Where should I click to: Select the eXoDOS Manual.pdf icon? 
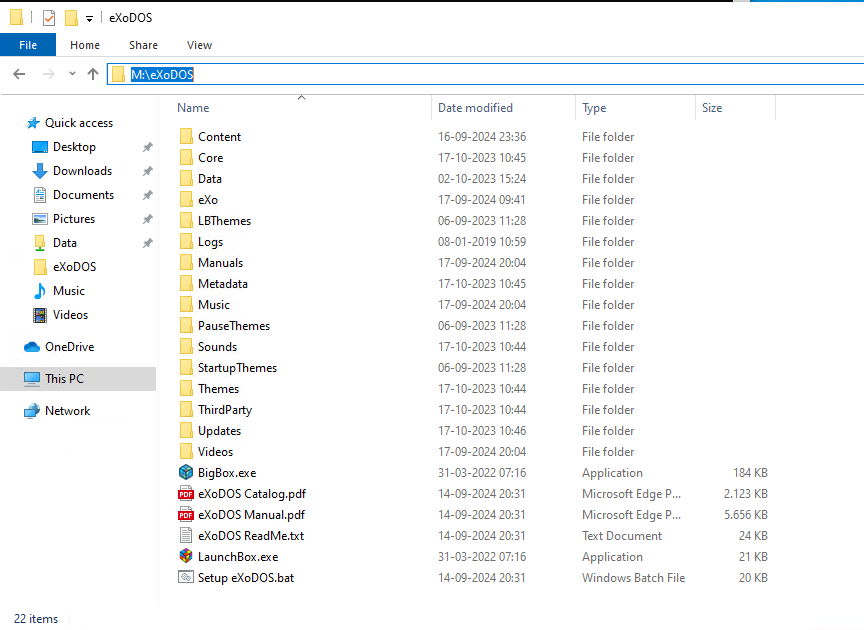tap(186, 514)
